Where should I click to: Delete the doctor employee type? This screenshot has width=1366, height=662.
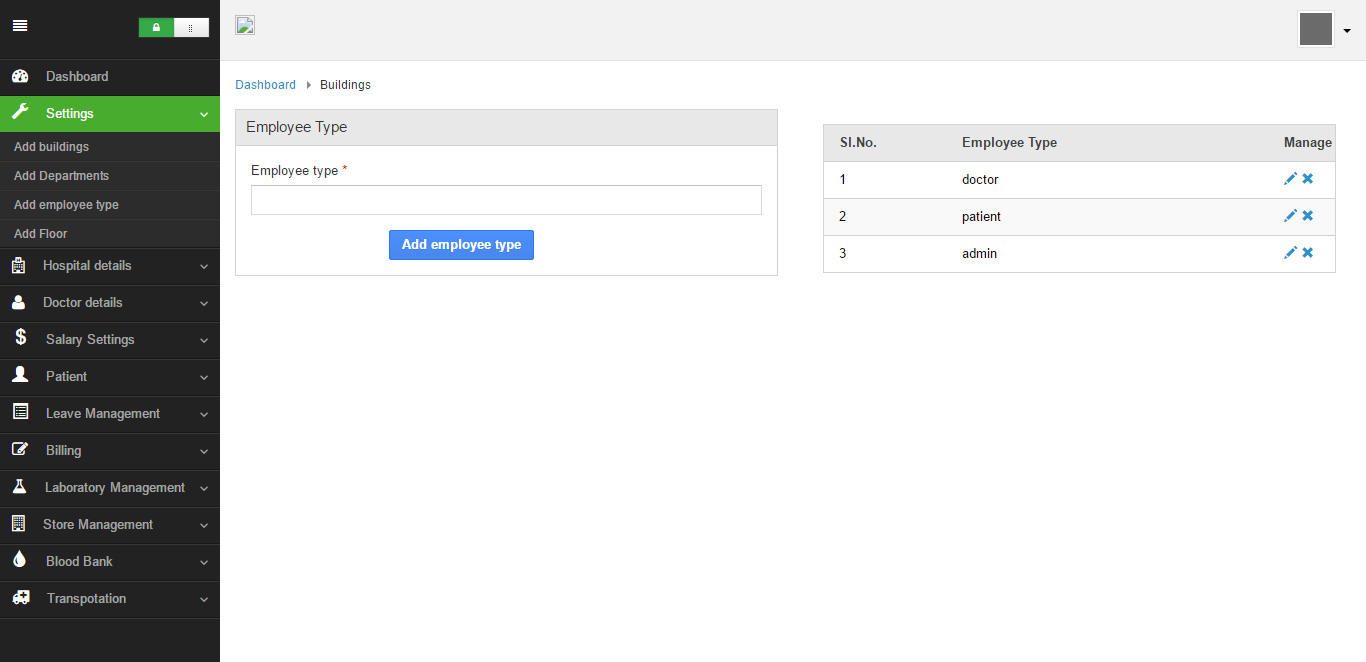point(1308,179)
